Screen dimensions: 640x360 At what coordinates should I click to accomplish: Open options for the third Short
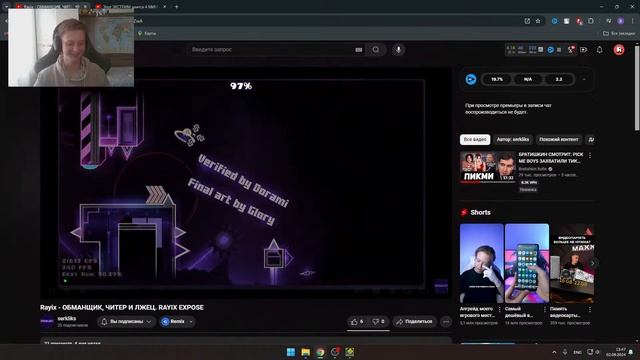(590, 309)
